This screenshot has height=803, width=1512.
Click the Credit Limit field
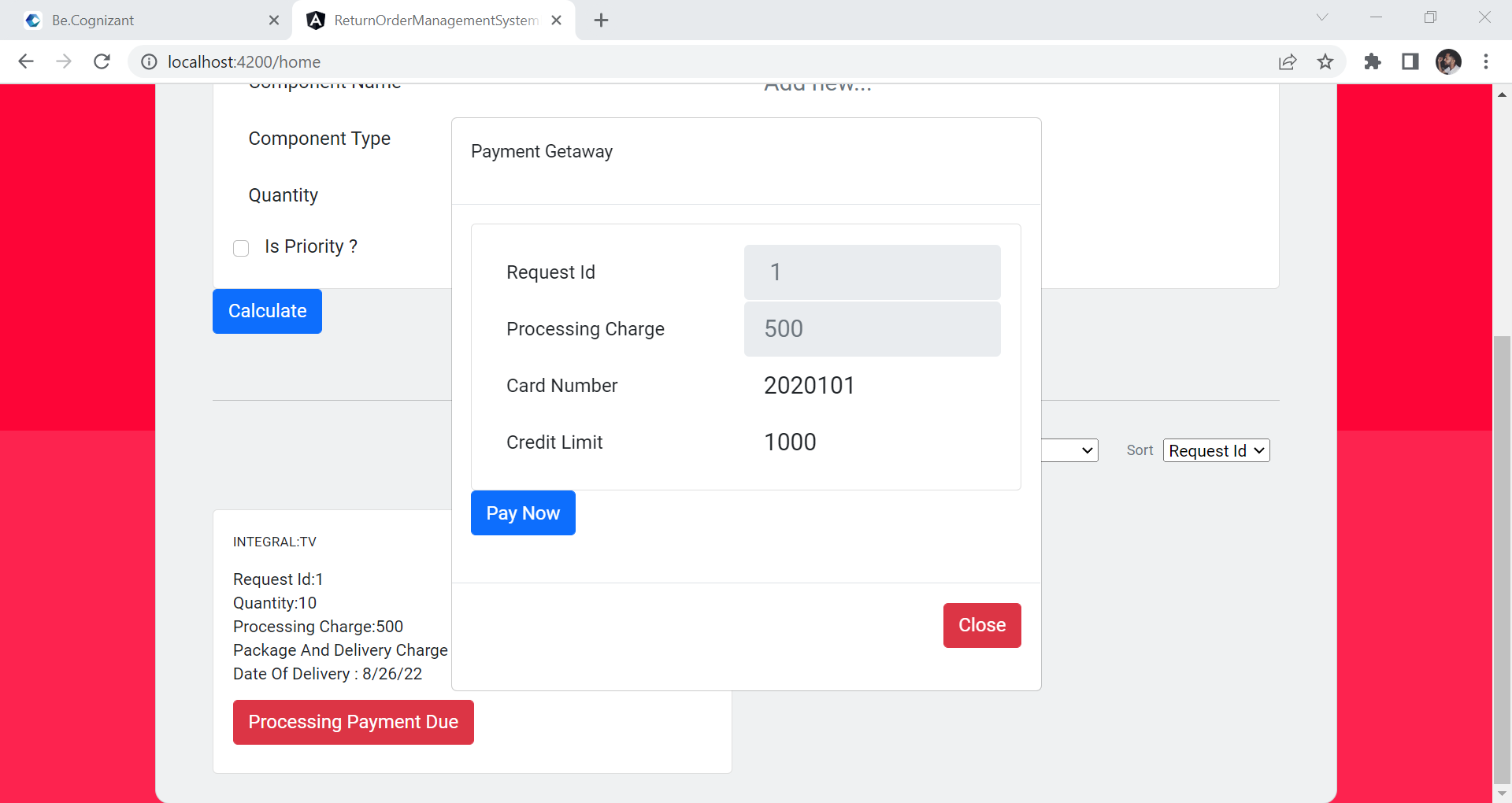point(873,442)
